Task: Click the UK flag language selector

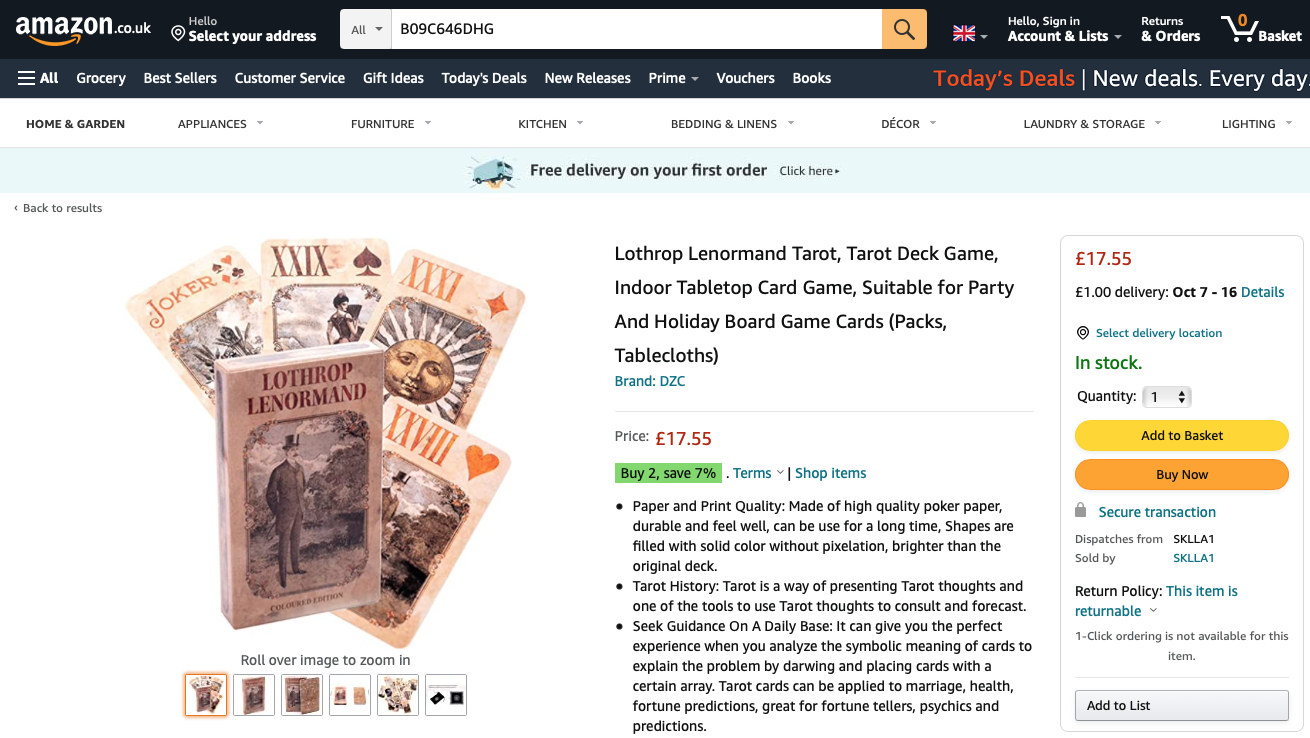Action: coord(970,34)
